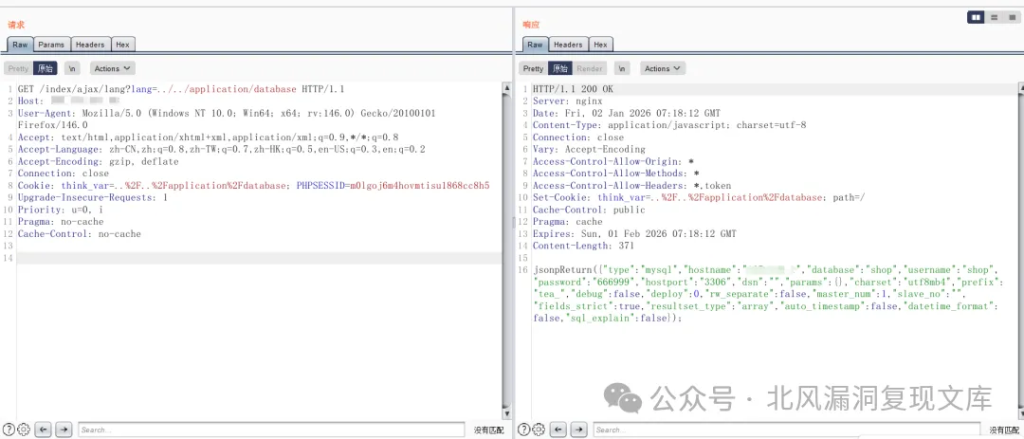Select Pretty view for the response
Screen dimensions: 1024x439
pyautogui.click(x=533, y=69)
